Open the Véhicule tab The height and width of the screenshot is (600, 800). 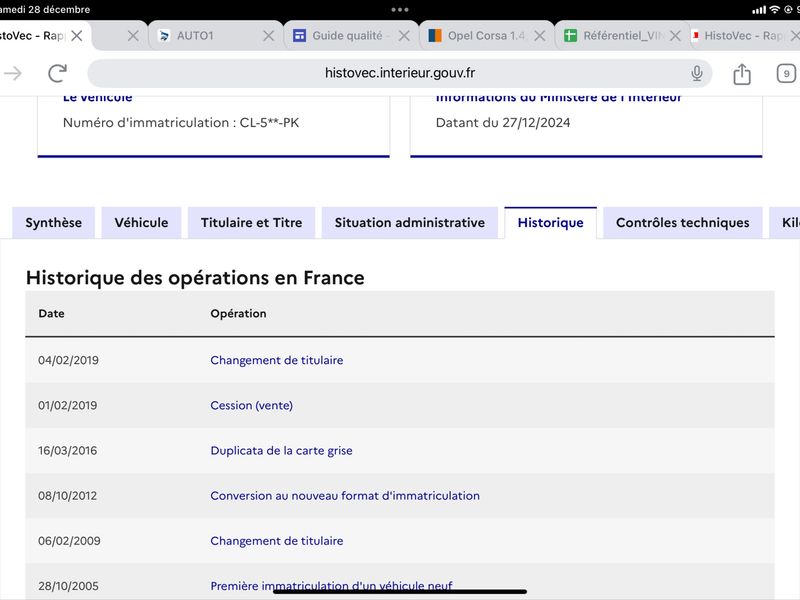(x=141, y=223)
